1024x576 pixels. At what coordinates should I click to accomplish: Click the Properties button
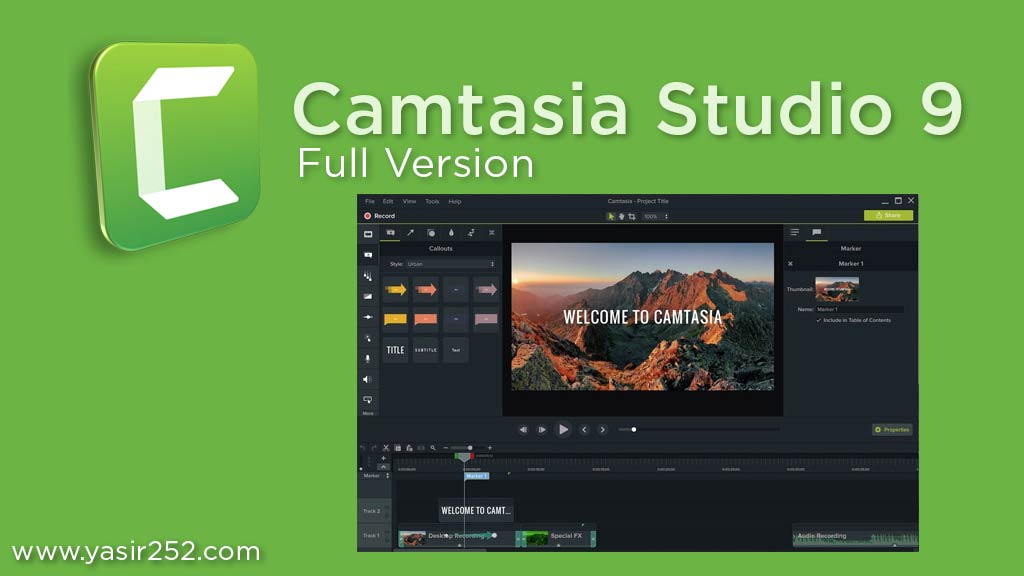pyautogui.click(x=892, y=430)
